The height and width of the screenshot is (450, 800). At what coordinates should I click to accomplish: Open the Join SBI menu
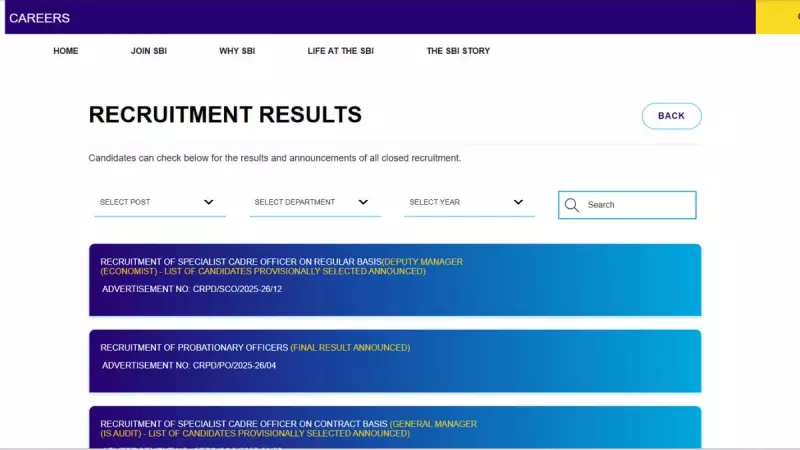[x=148, y=51]
